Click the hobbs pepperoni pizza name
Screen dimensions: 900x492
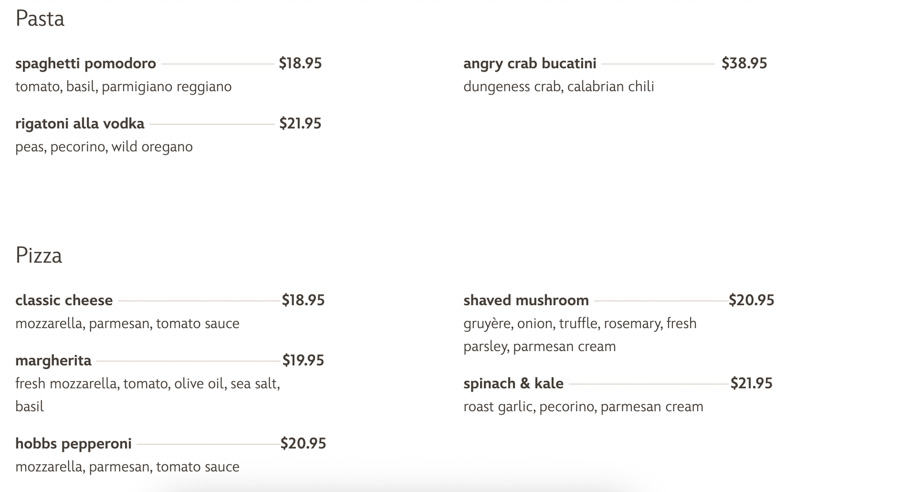73,443
